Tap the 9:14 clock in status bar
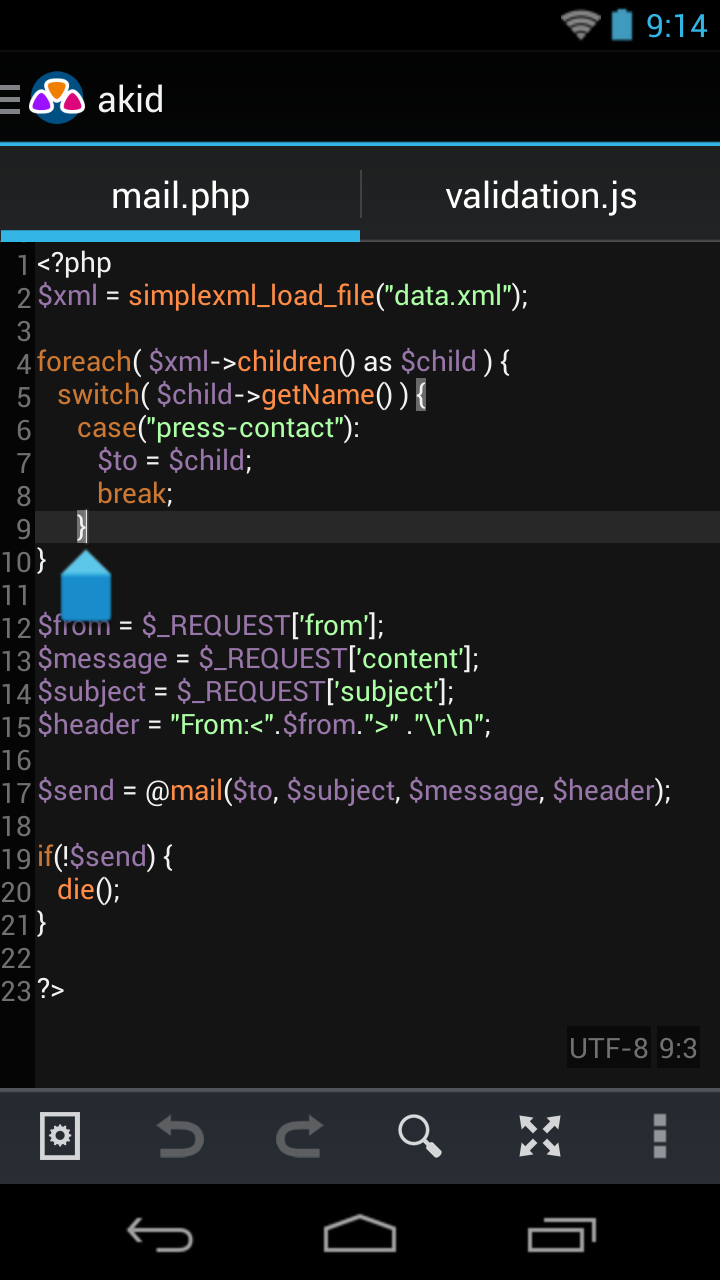The height and width of the screenshot is (1280, 720). [677, 25]
